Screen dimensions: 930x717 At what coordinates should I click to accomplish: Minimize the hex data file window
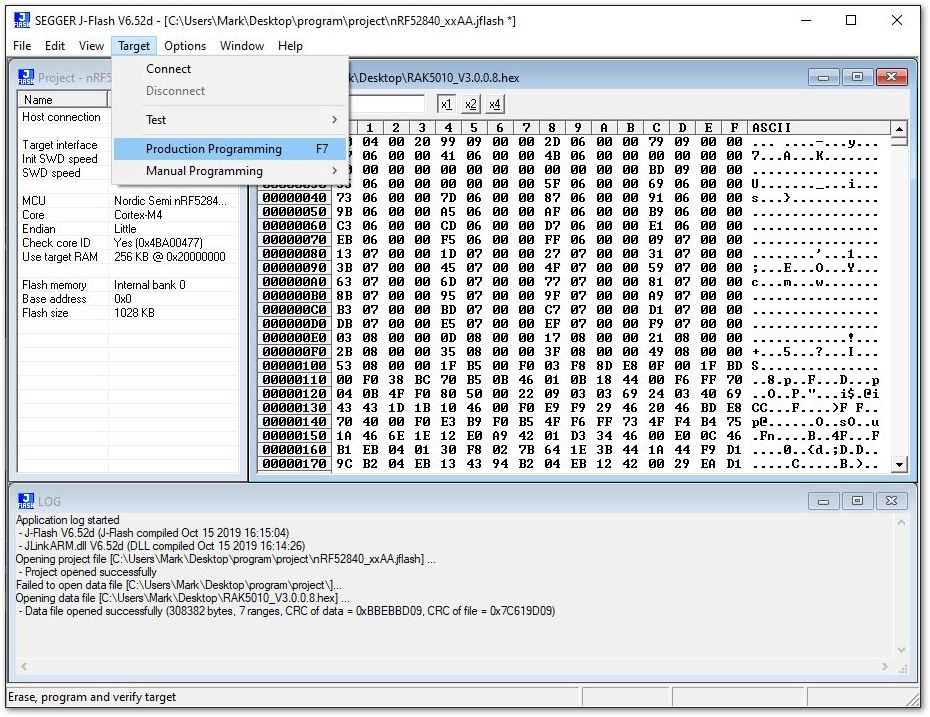tap(823, 77)
